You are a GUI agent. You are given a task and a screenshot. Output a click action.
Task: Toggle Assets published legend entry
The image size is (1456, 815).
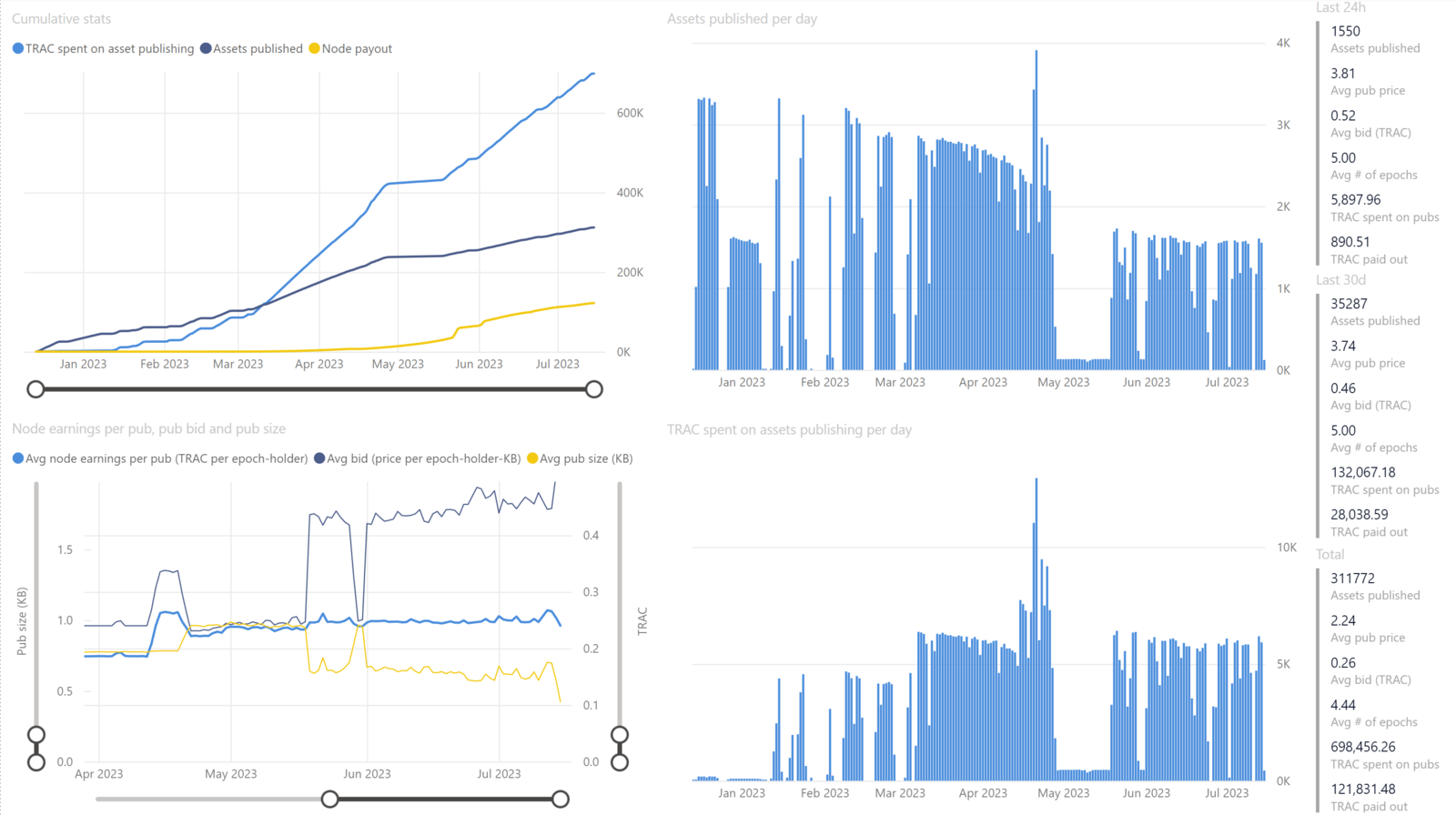[251, 49]
